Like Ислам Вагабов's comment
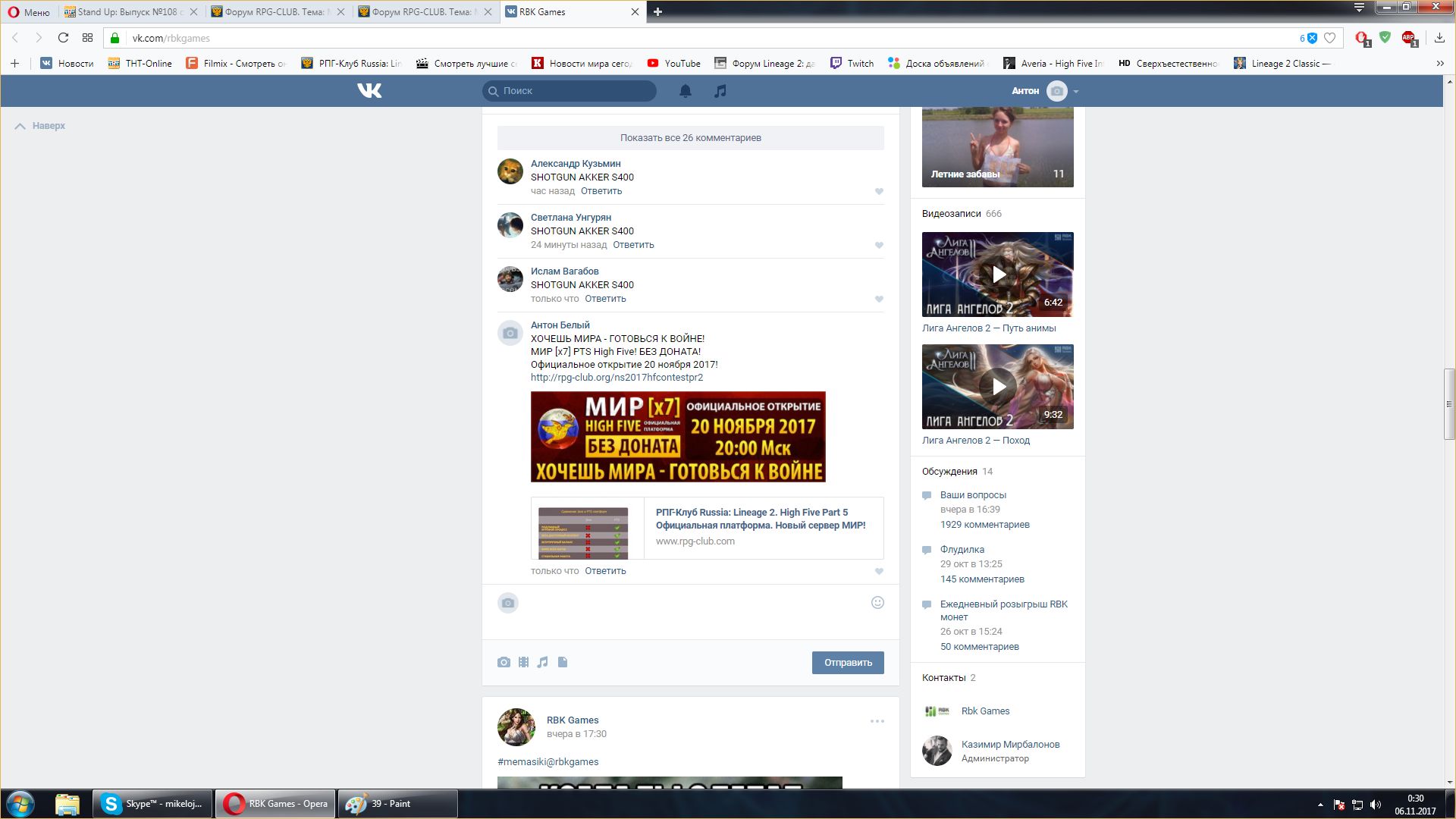This screenshot has width=1456, height=819. (x=879, y=300)
